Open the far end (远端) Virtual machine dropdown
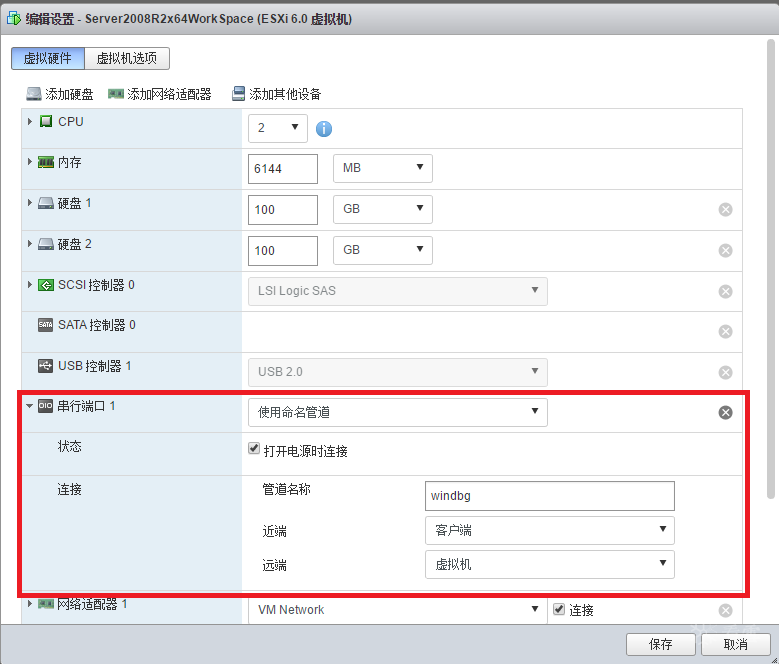Screen dimensions: 779x664 549,564
